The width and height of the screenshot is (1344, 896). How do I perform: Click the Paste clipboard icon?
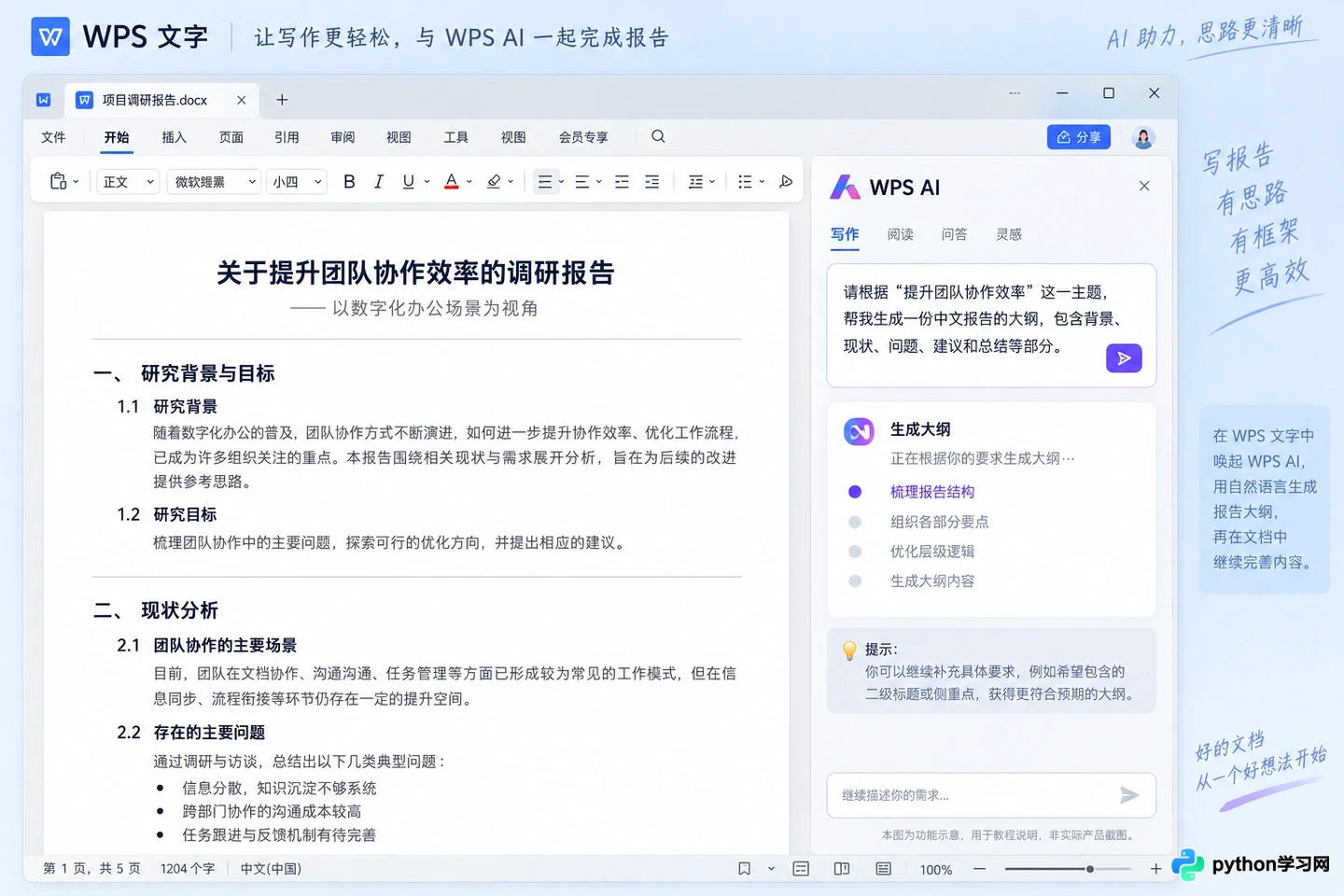point(58,182)
